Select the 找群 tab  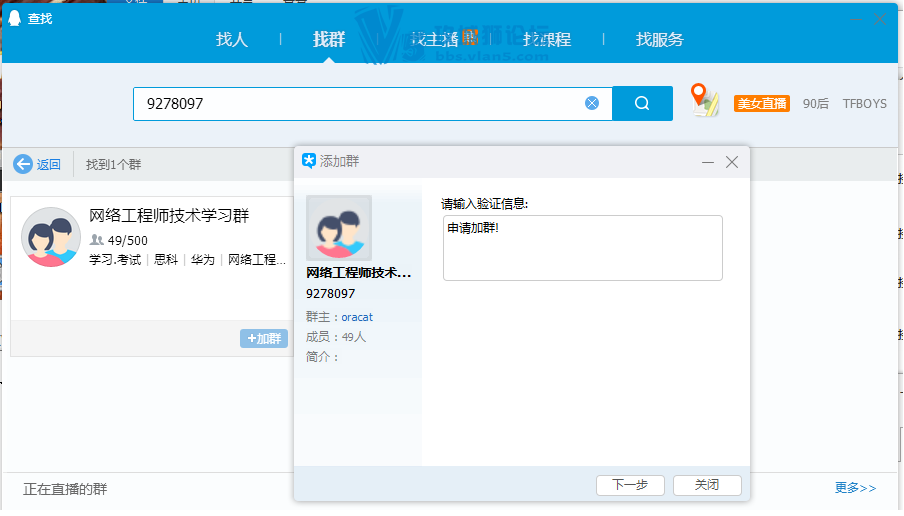(x=329, y=40)
